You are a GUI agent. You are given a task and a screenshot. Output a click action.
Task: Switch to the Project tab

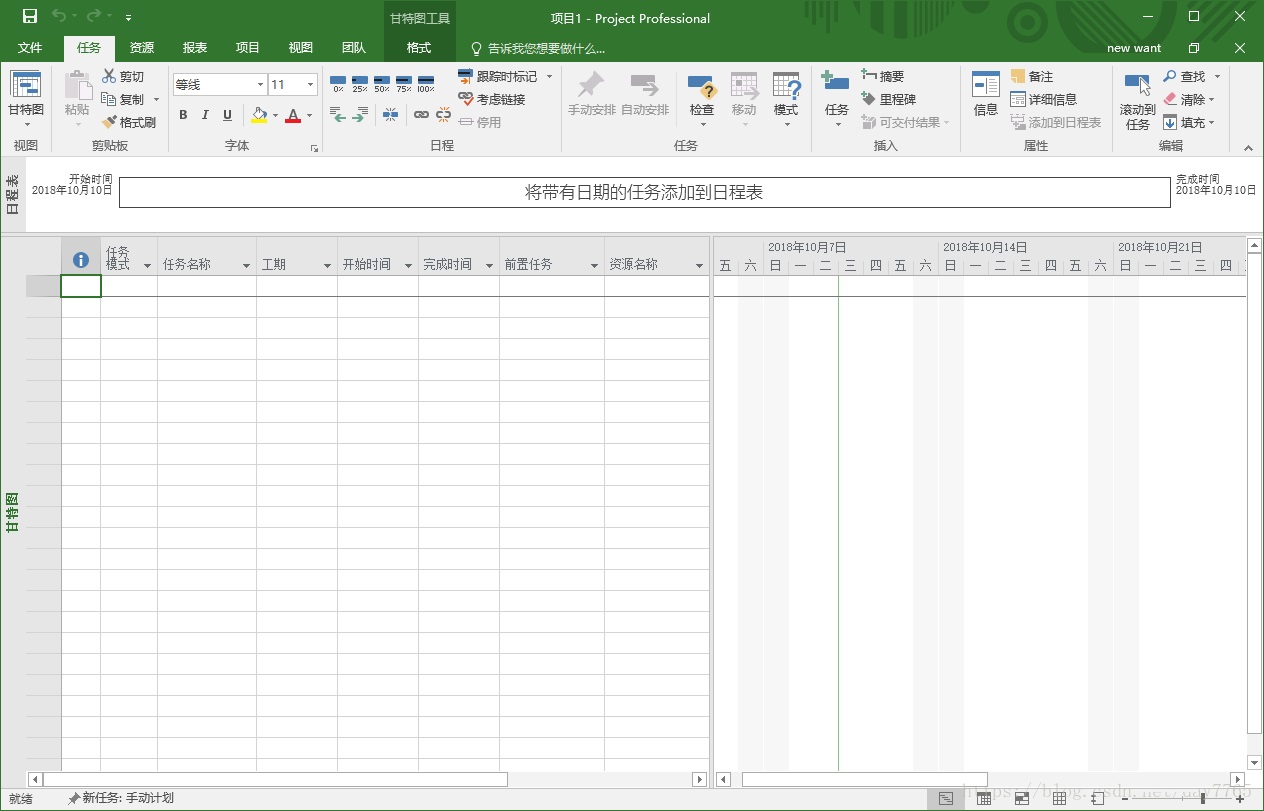coord(248,48)
